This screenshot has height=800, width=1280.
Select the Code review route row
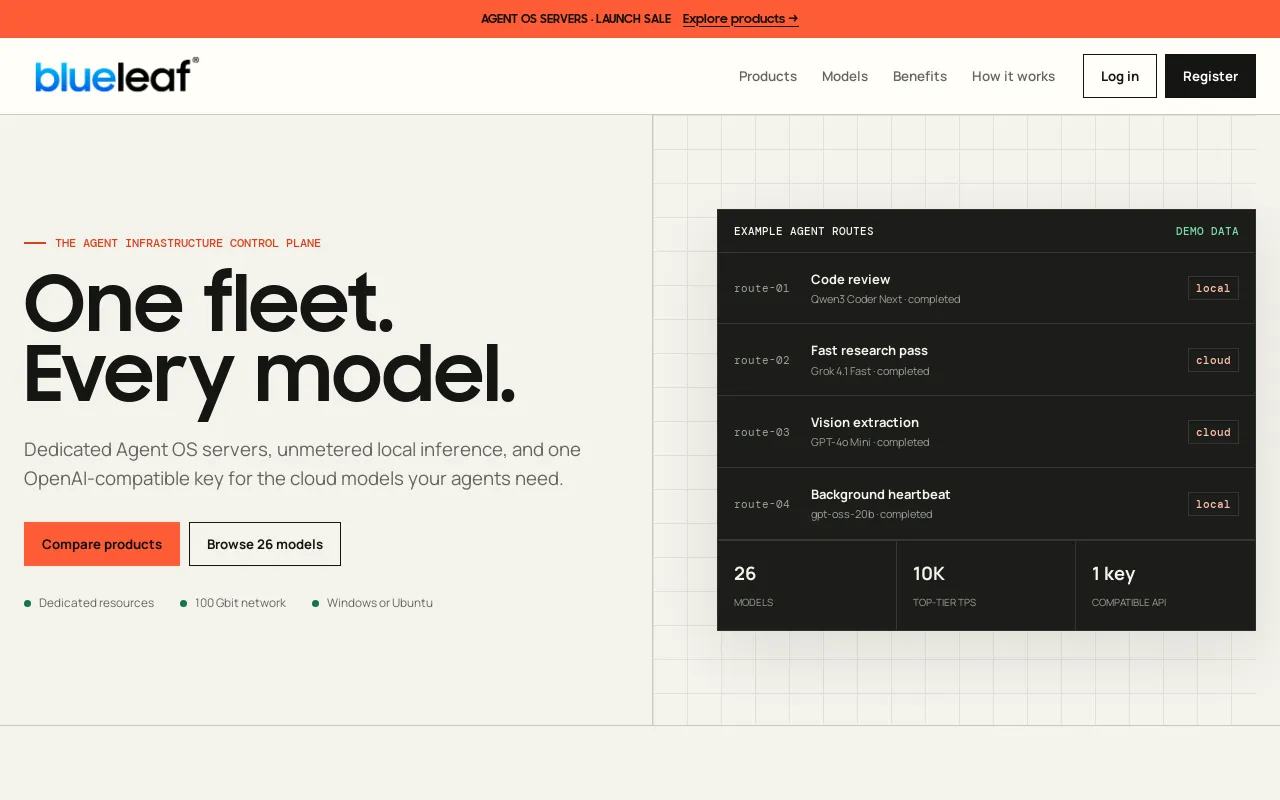point(986,288)
